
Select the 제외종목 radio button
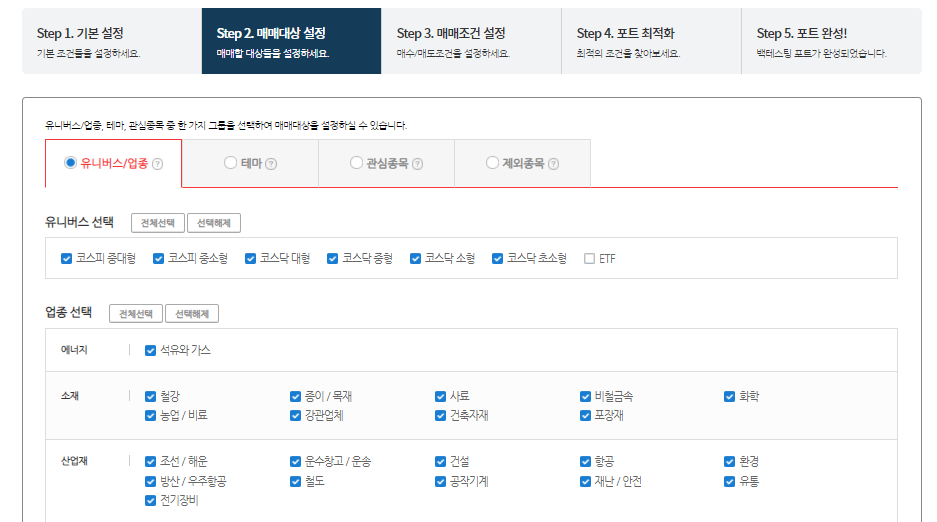pos(492,162)
